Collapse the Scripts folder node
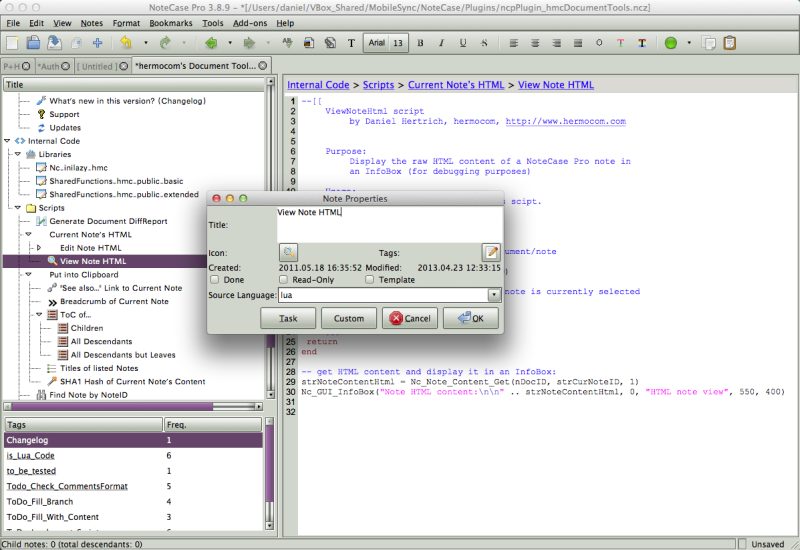Image resolution: width=800 pixels, height=550 pixels. [18, 208]
